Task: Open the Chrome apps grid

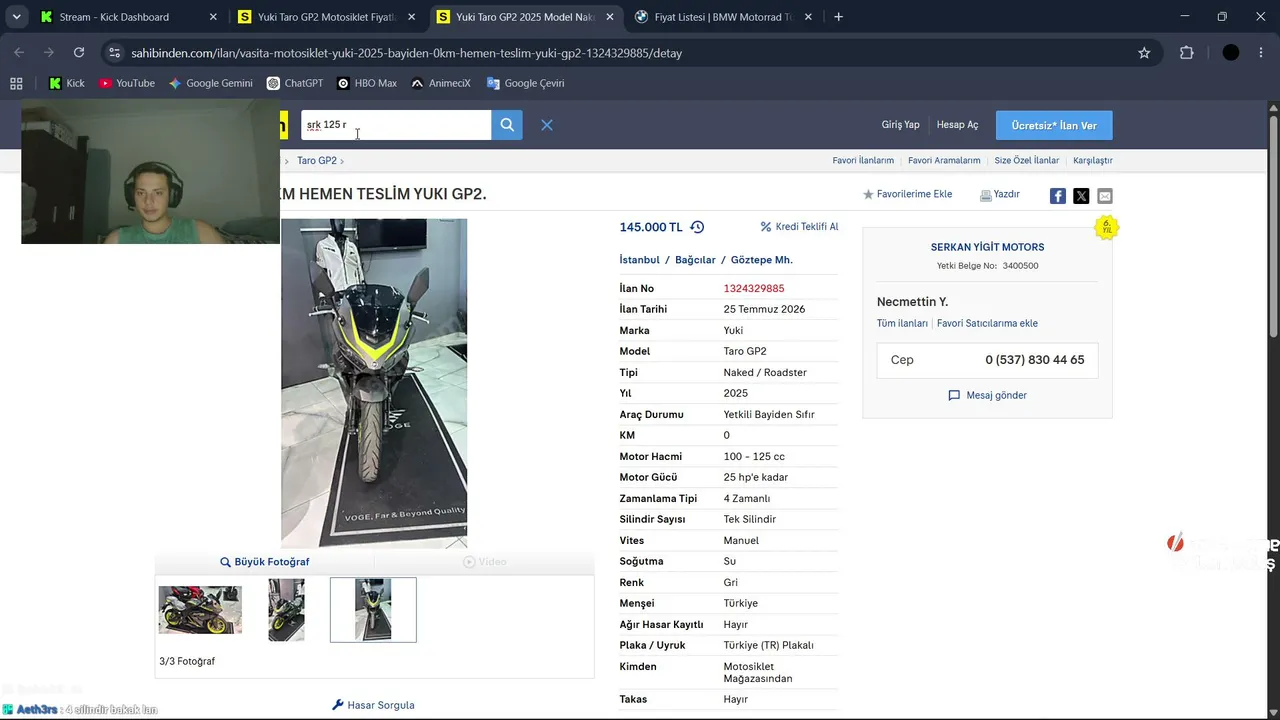Action: pyautogui.click(x=16, y=83)
